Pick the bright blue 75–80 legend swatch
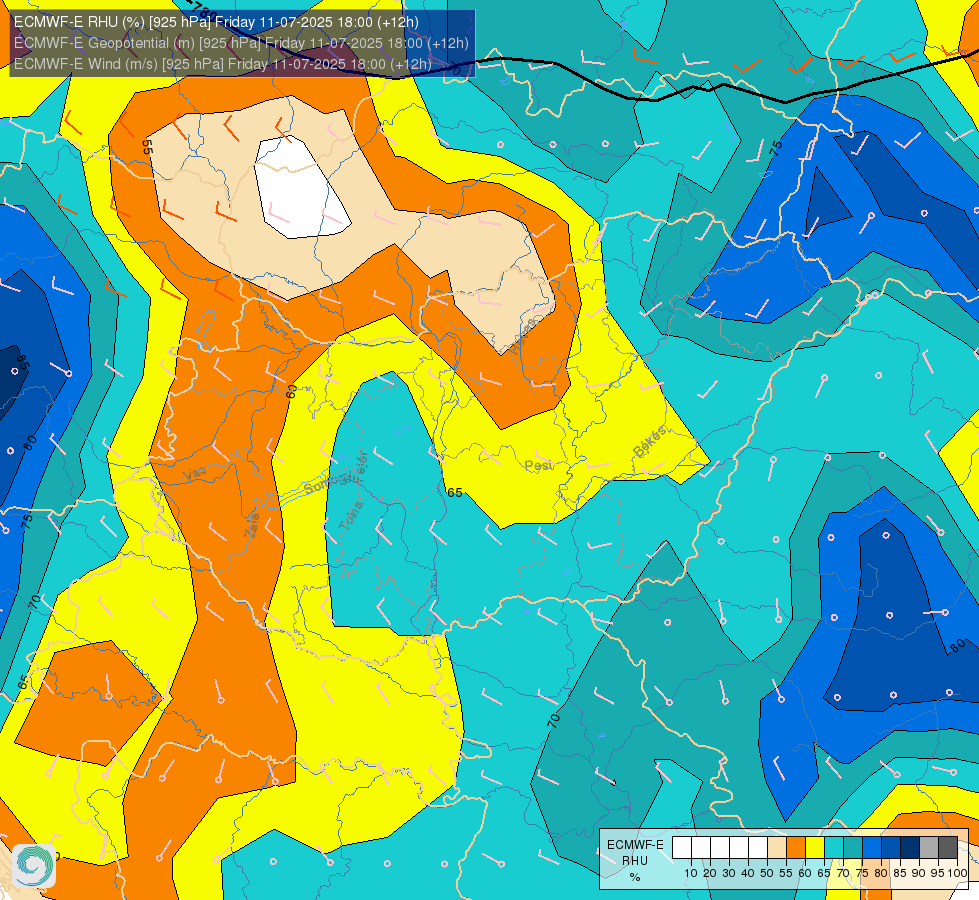Screen dimensions: 979x900 [872, 848]
